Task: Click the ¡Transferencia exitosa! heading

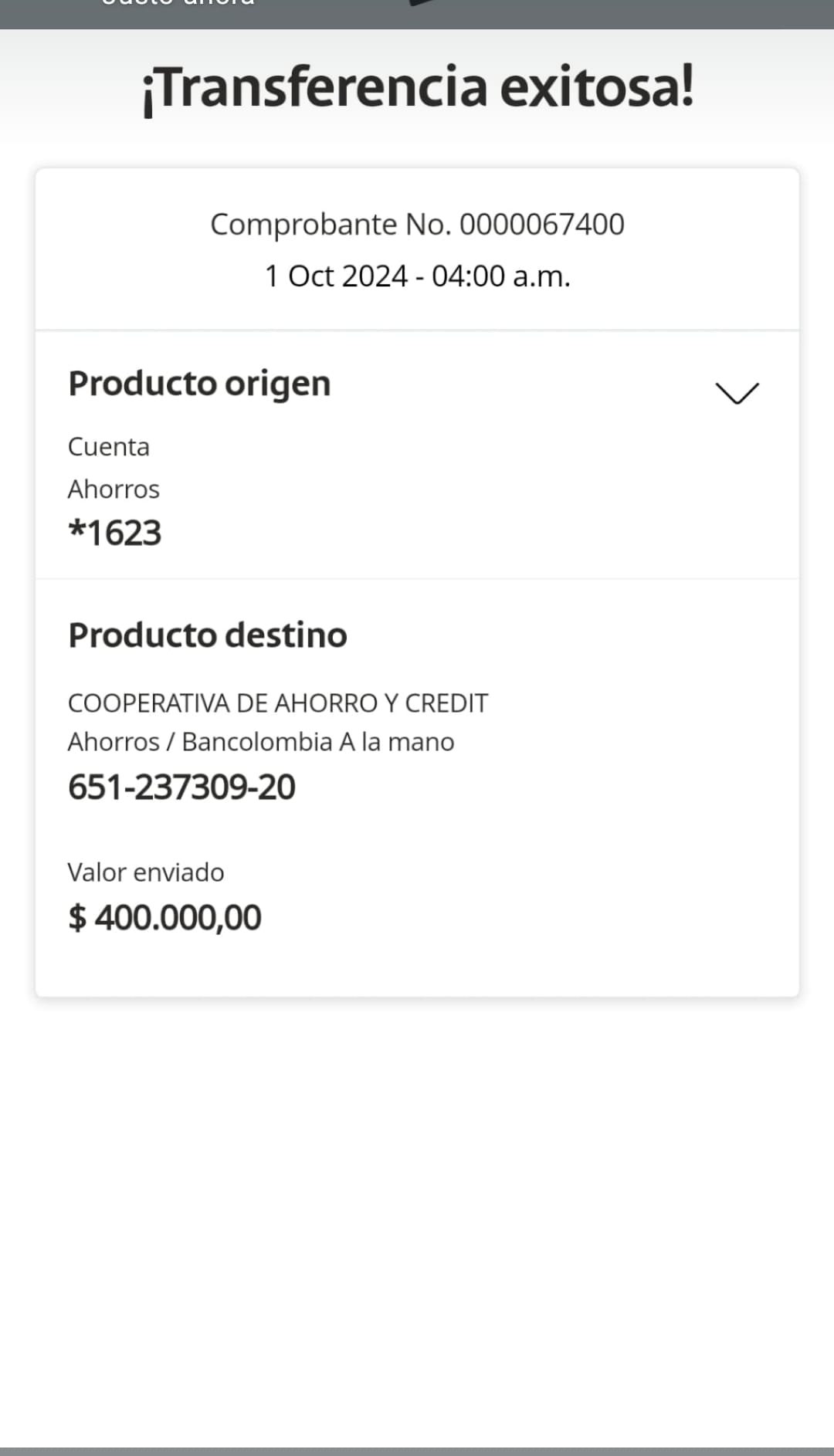Action: (417, 87)
